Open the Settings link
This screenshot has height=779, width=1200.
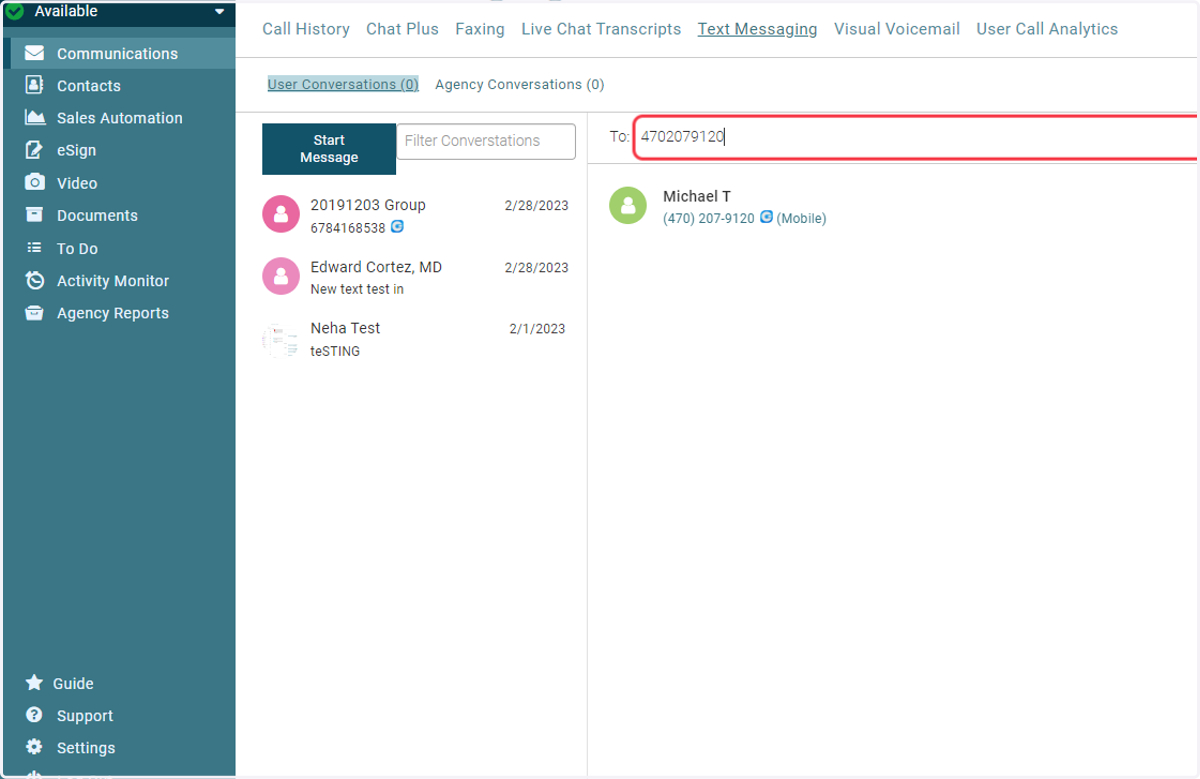click(86, 748)
